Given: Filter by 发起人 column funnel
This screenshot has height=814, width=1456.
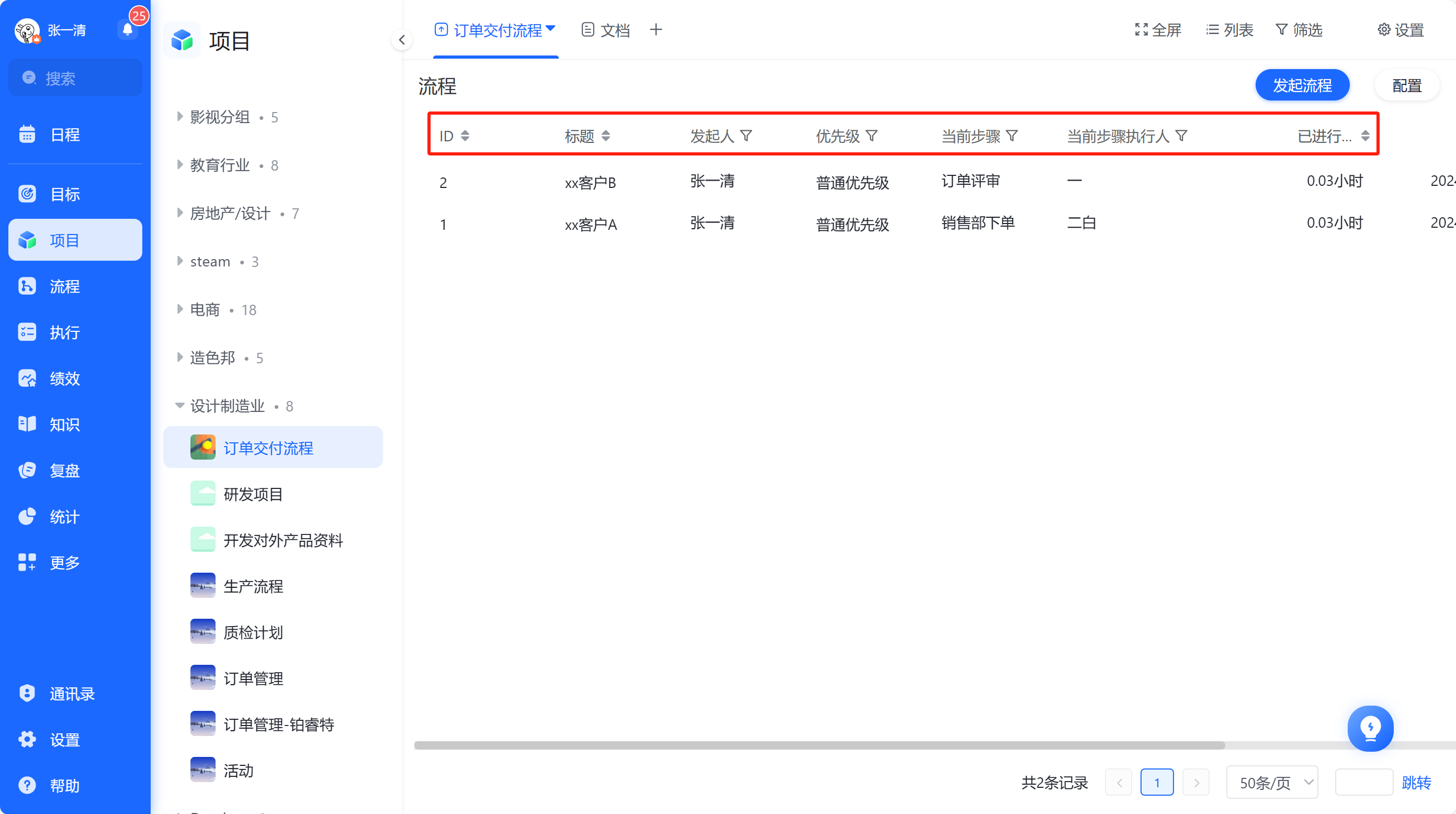Looking at the screenshot, I should click(746, 136).
